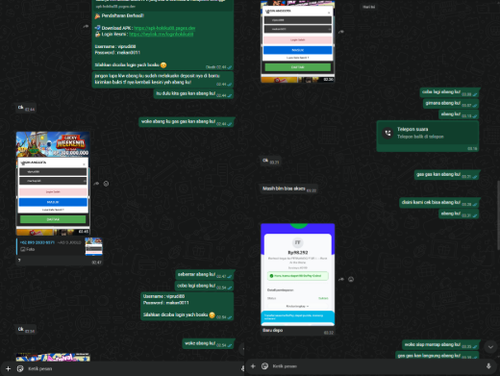The image size is (500, 376).
Task: Click the 'woke abang ku!' message
Action: [208, 344]
